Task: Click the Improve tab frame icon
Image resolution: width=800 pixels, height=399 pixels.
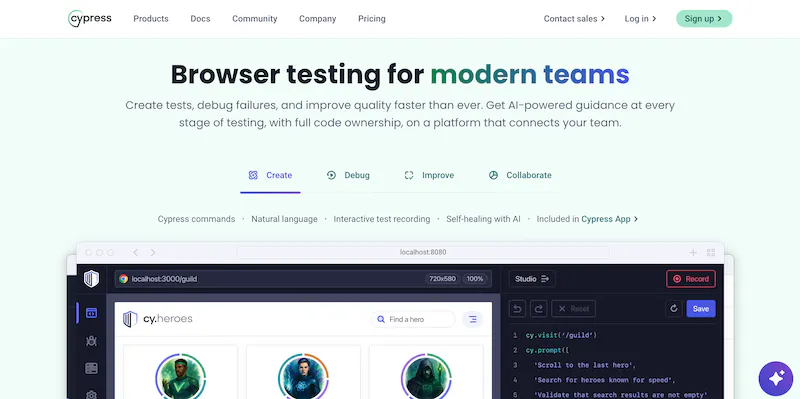Action: tap(409, 176)
